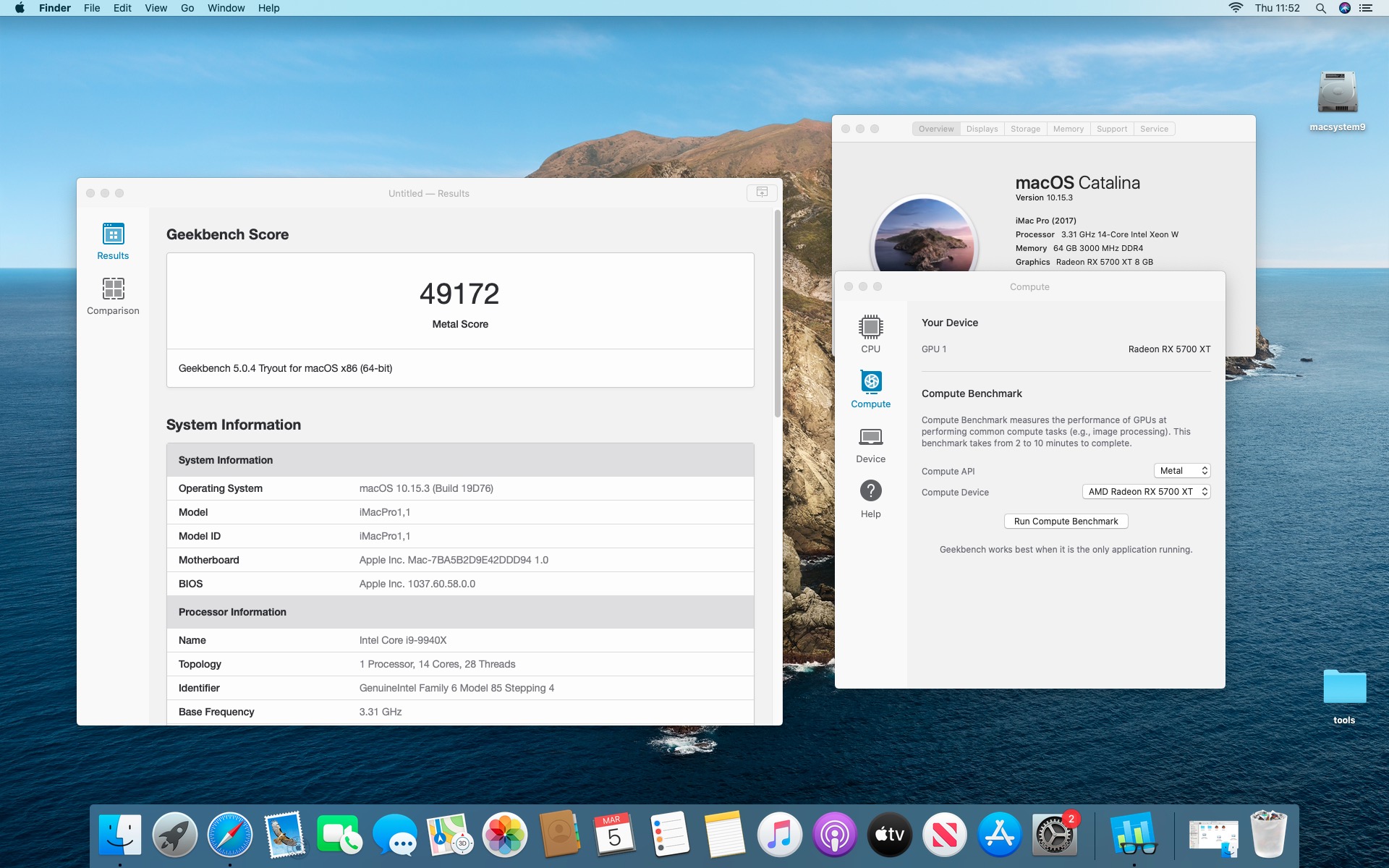1389x868 pixels.
Task: Click Run Compute Benchmark button
Action: pos(1066,522)
